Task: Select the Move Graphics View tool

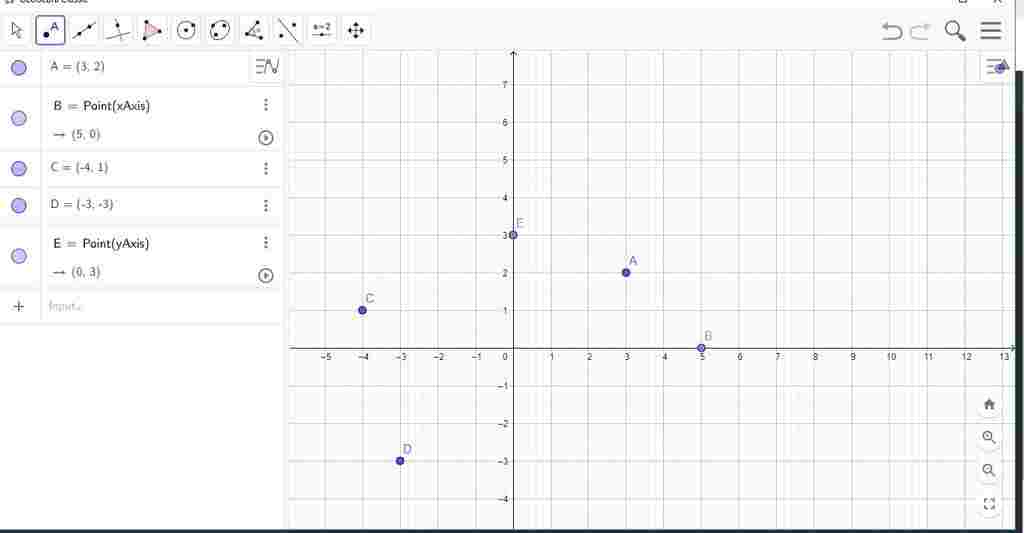Action: coord(355,31)
